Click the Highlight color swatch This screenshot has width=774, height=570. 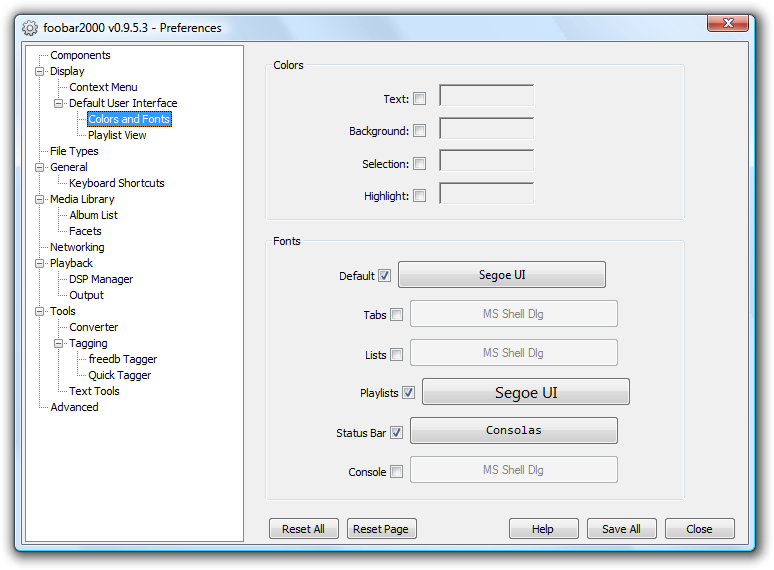pos(486,194)
